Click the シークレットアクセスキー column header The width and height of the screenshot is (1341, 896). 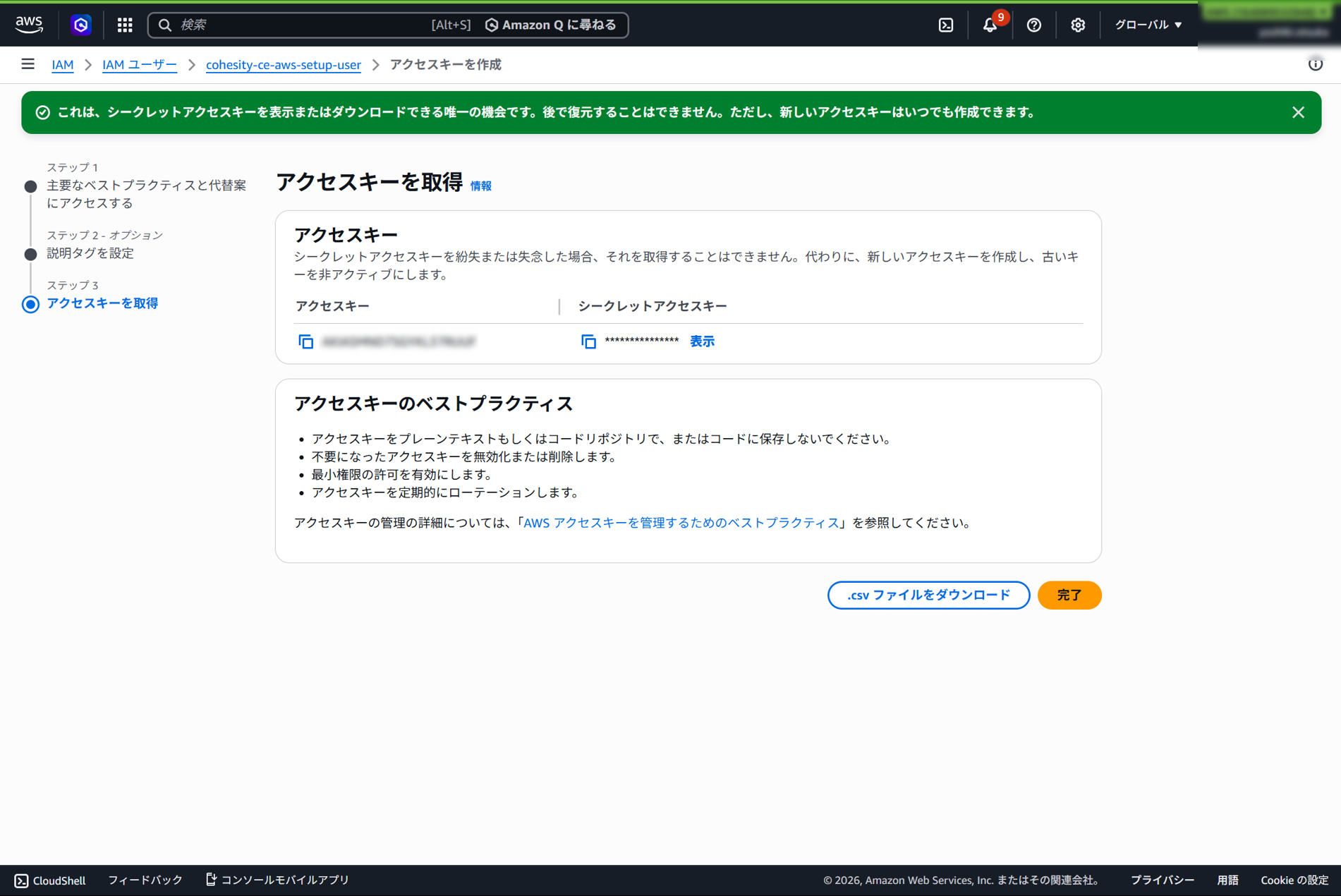653,306
